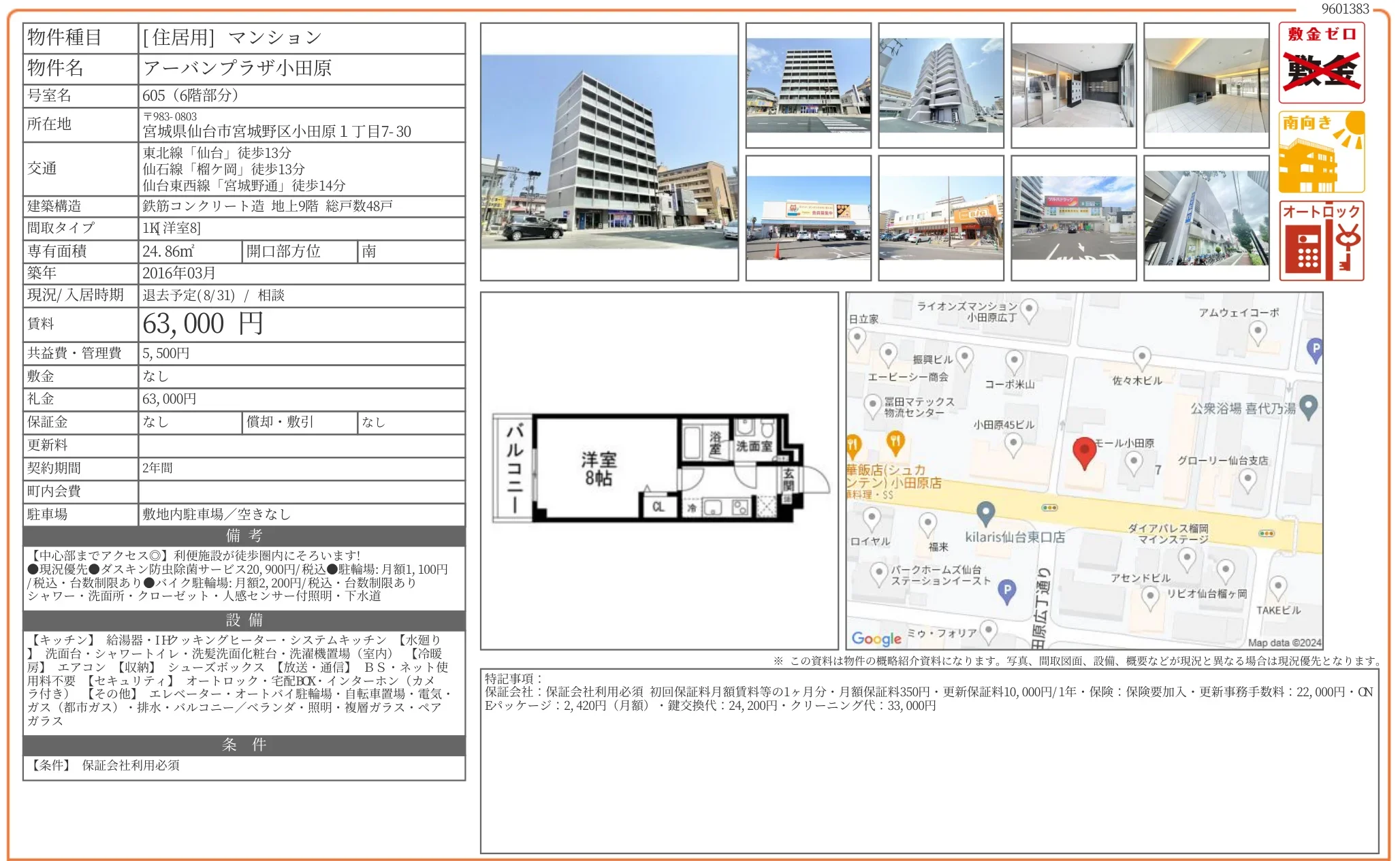Click the 1K[洋室8] layout type cell
This screenshot has width=1400, height=861.
(302, 228)
